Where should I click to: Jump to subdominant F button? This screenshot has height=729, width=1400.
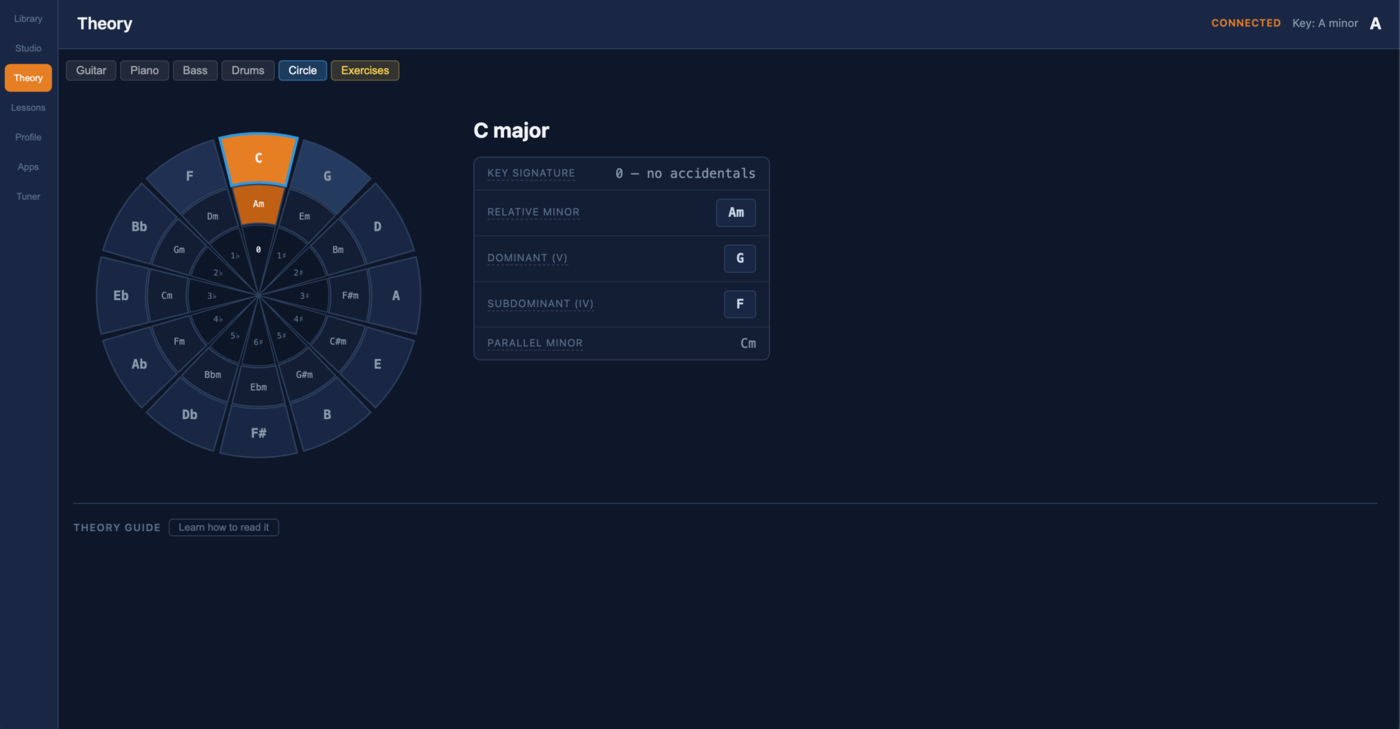click(x=740, y=304)
